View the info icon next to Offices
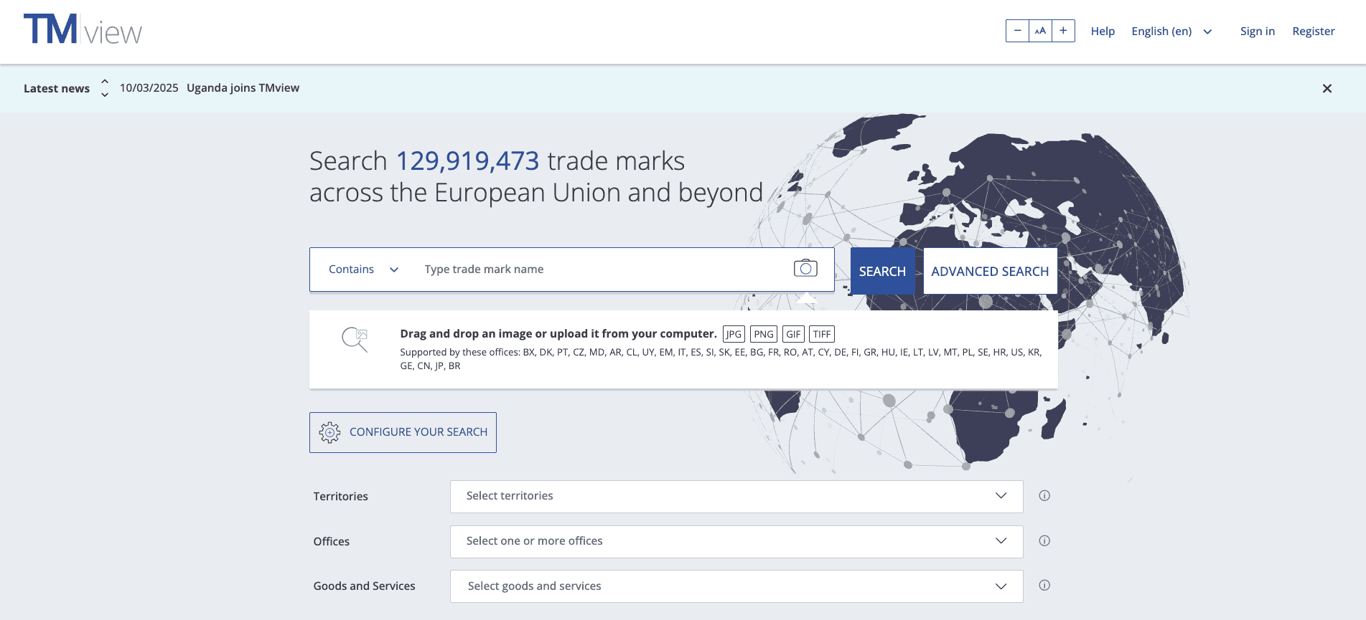The height and width of the screenshot is (620, 1366). coord(1044,540)
